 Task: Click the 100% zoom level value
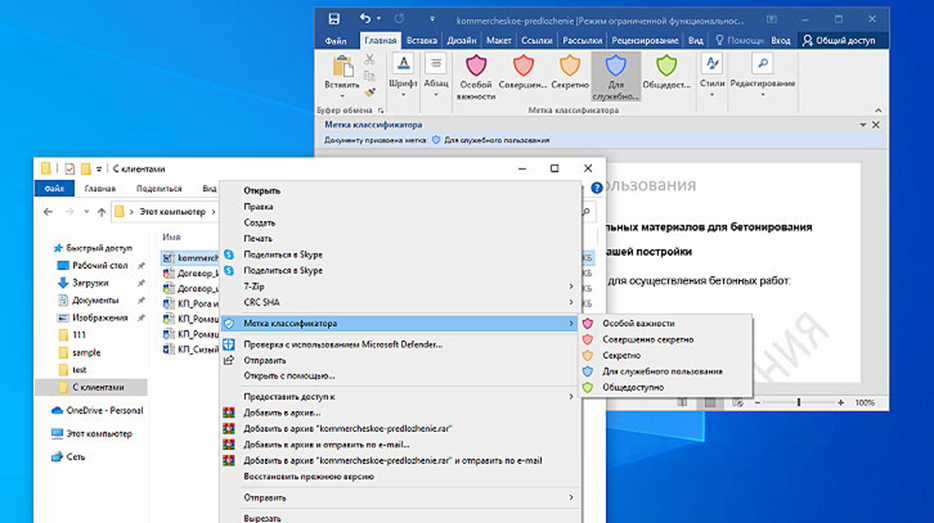coord(865,403)
